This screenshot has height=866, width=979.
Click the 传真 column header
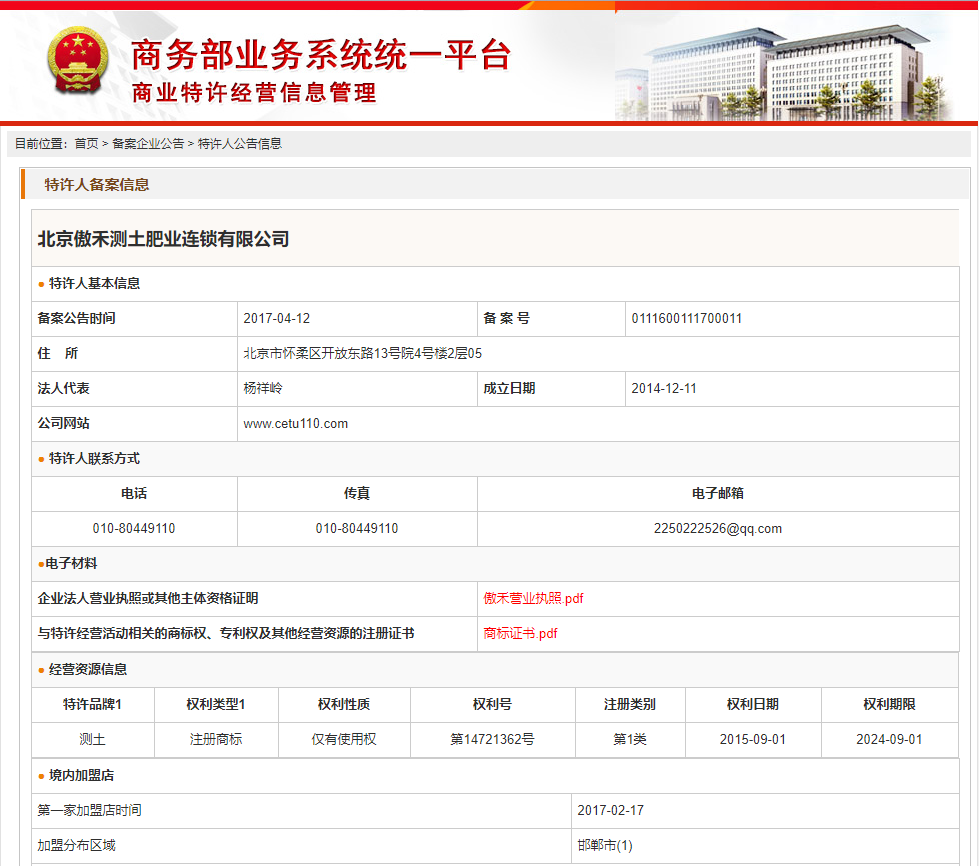[x=357, y=493]
